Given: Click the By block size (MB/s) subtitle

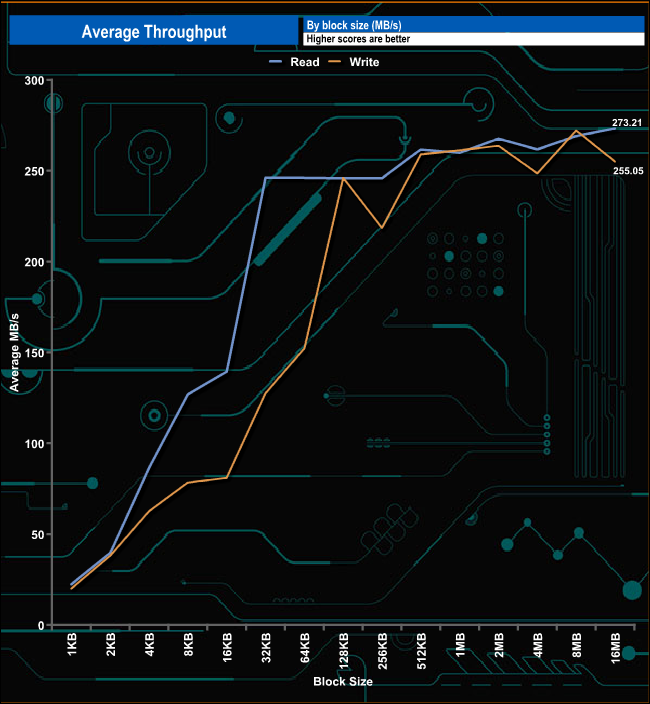Looking at the screenshot, I should coord(354,25).
